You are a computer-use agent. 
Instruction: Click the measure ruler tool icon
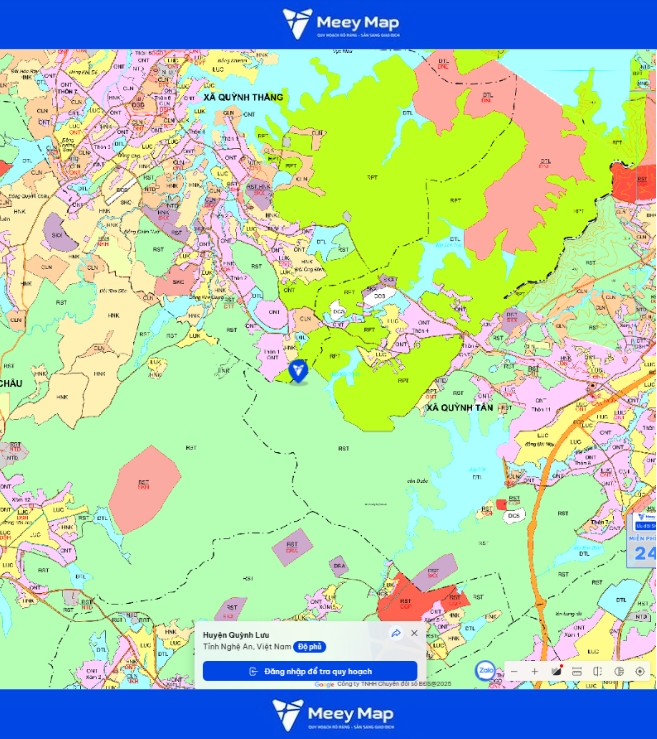576,672
